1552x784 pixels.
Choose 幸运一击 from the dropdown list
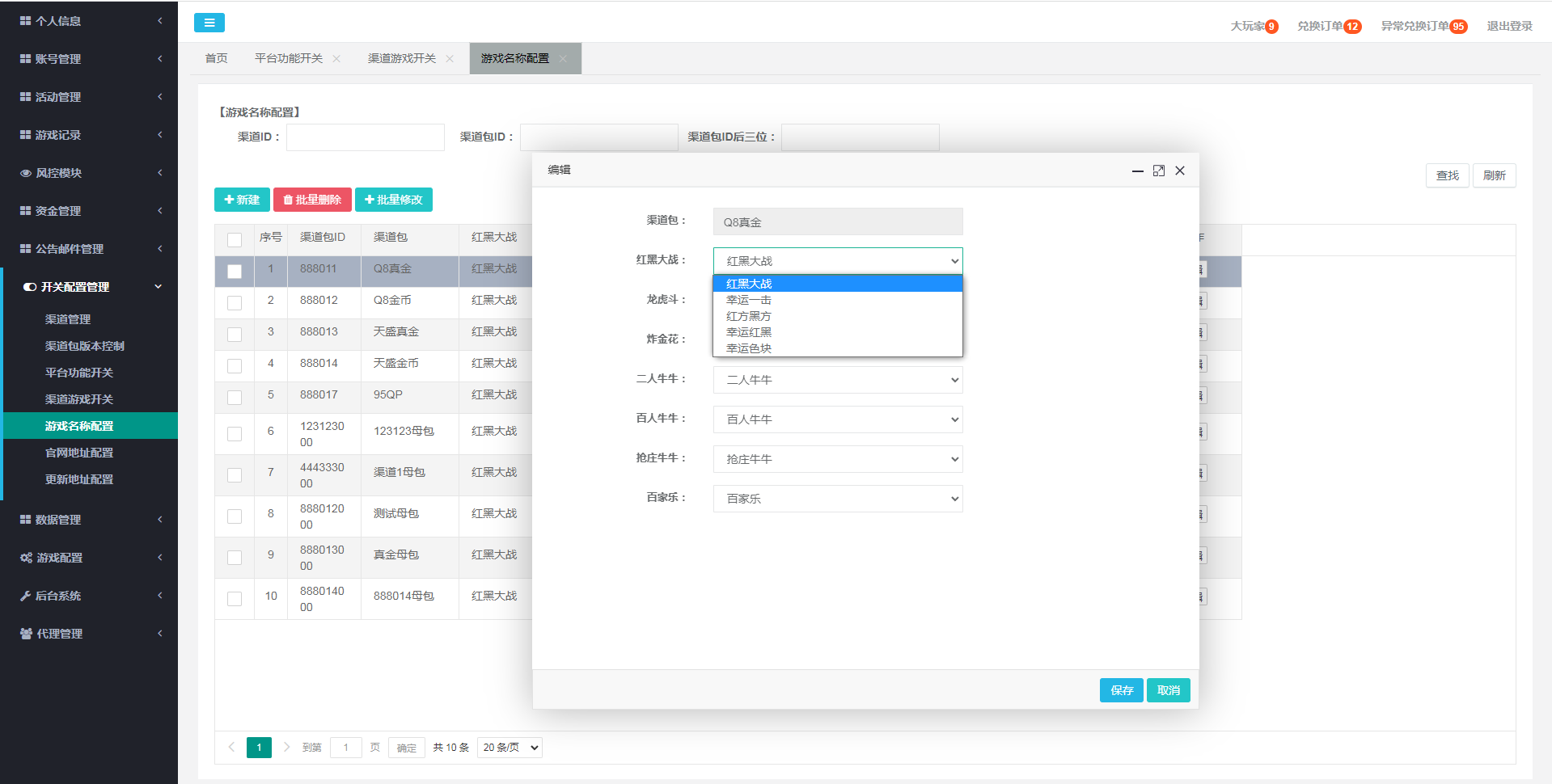coord(749,300)
